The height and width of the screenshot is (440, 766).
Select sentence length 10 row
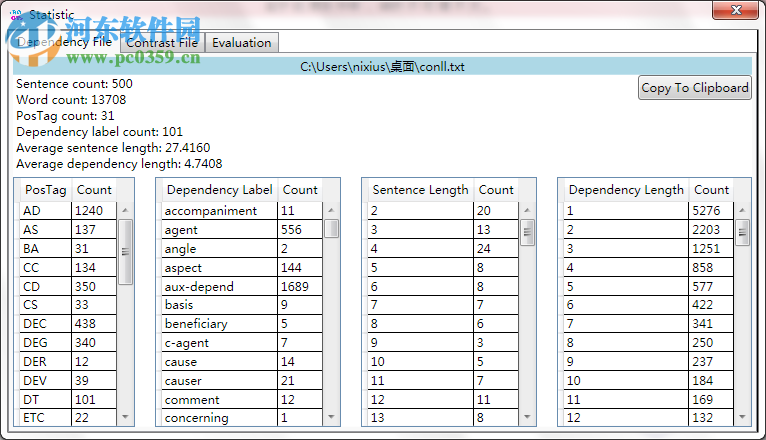pyautogui.click(x=443, y=362)
